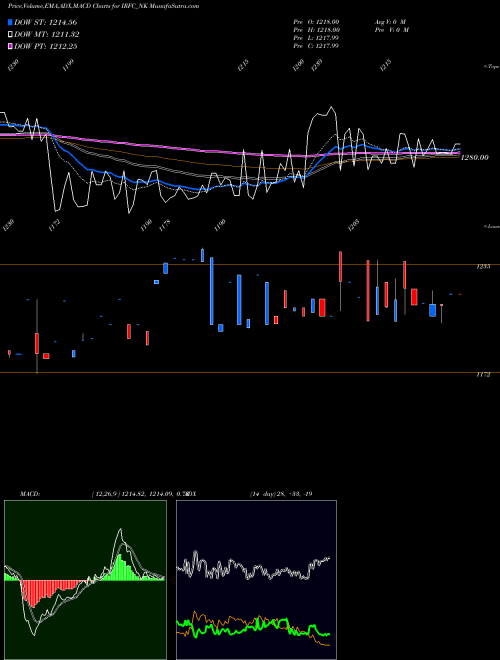
Task: Click the '(14 day) 28, +33, -19' ADX reading
Action: (281, 494)
